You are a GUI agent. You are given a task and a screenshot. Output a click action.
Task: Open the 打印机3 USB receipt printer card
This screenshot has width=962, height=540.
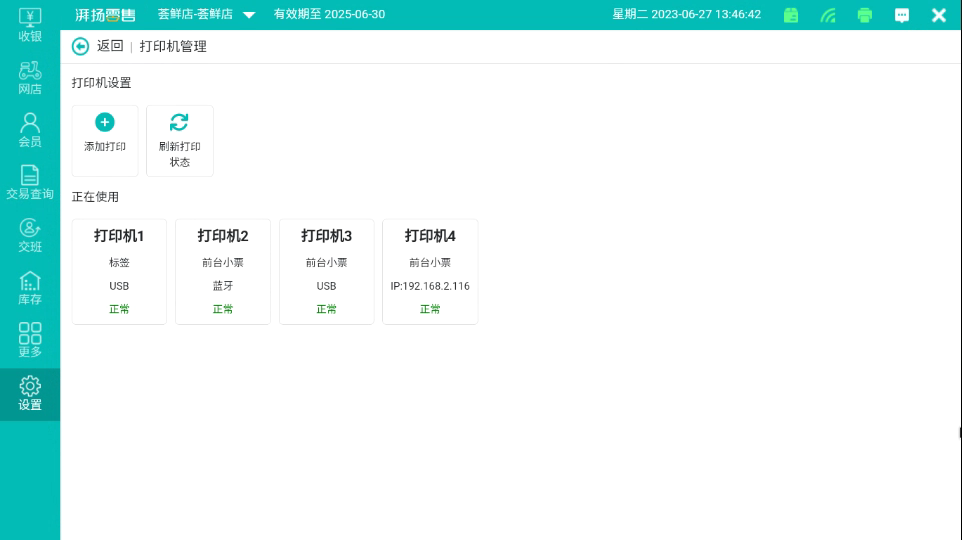326,272
